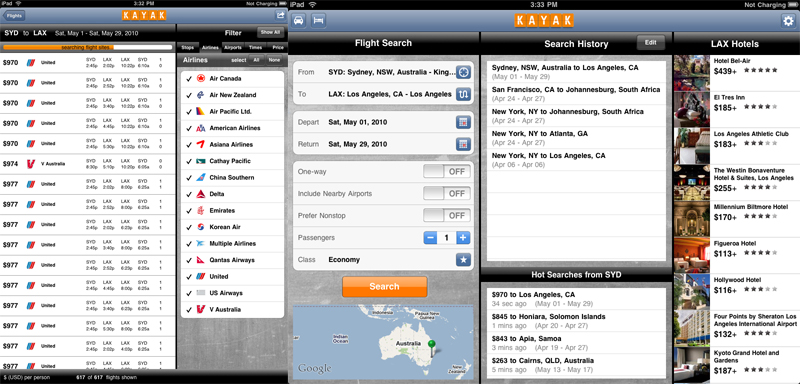Open the To airport field
The height and width of the screenshot is (384, 800).
(x=383, y=94)
